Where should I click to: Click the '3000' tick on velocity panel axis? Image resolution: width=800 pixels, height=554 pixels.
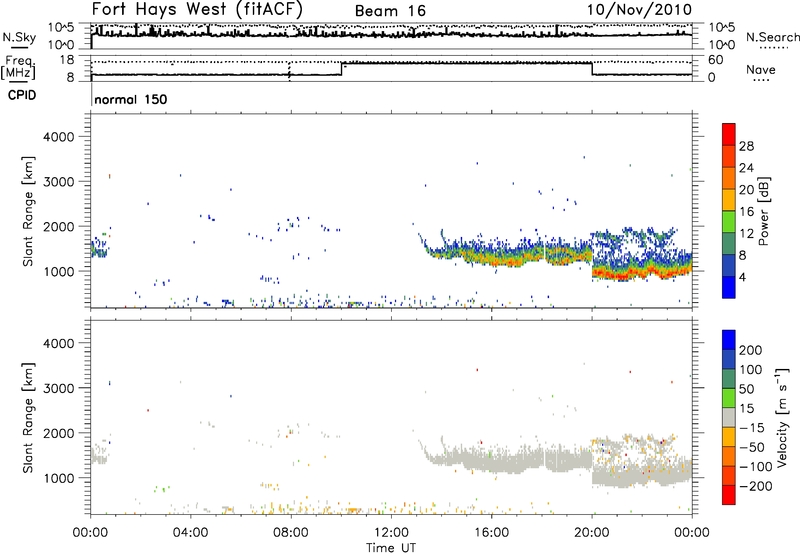pyautogui.click(x=59, y=388)
